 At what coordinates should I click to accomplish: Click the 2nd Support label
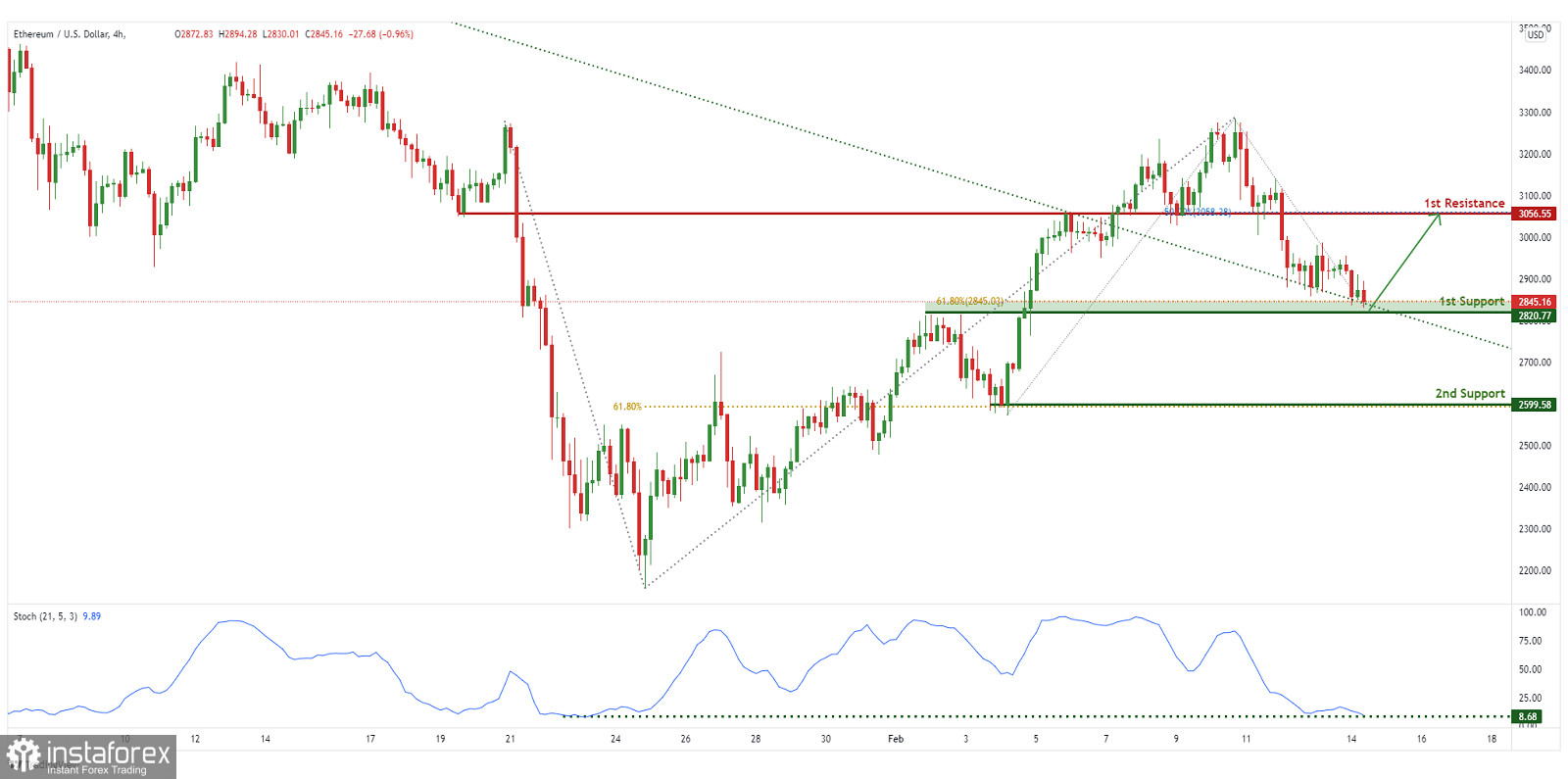point(1470,393)
